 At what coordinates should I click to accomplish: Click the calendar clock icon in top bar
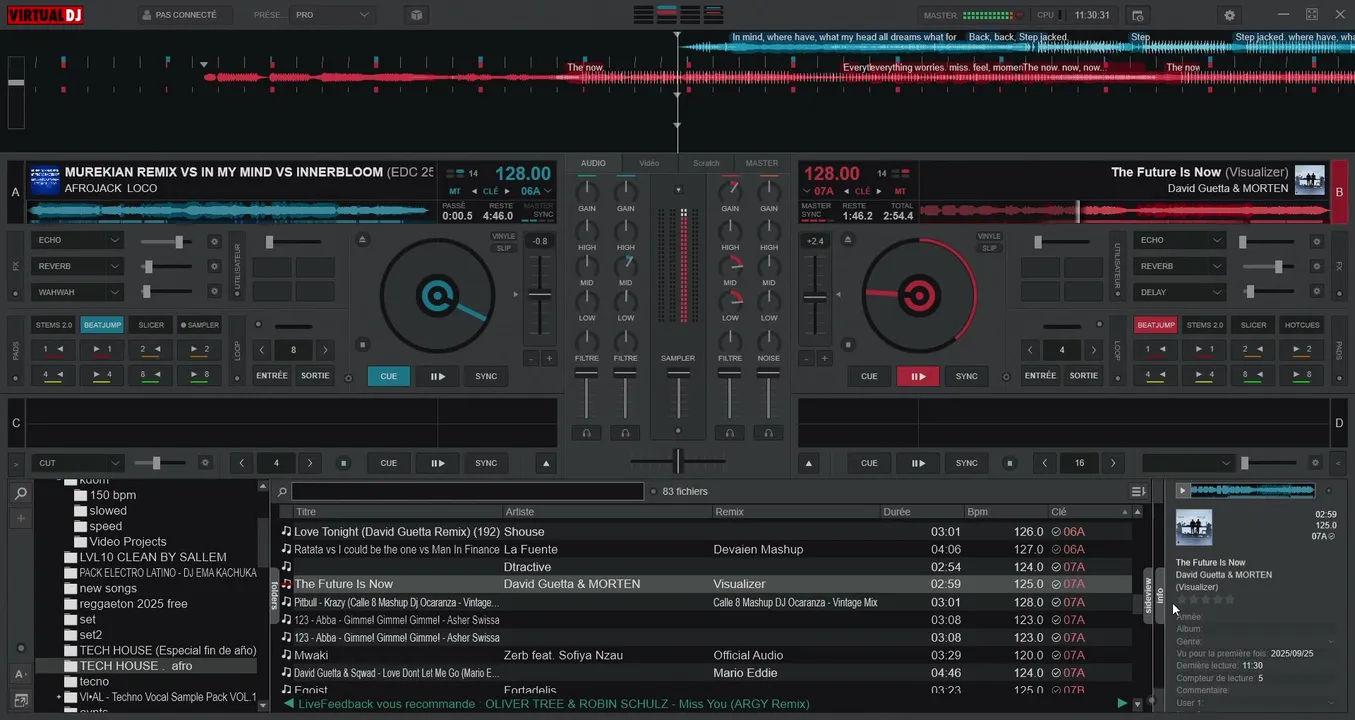(1136, 15)
